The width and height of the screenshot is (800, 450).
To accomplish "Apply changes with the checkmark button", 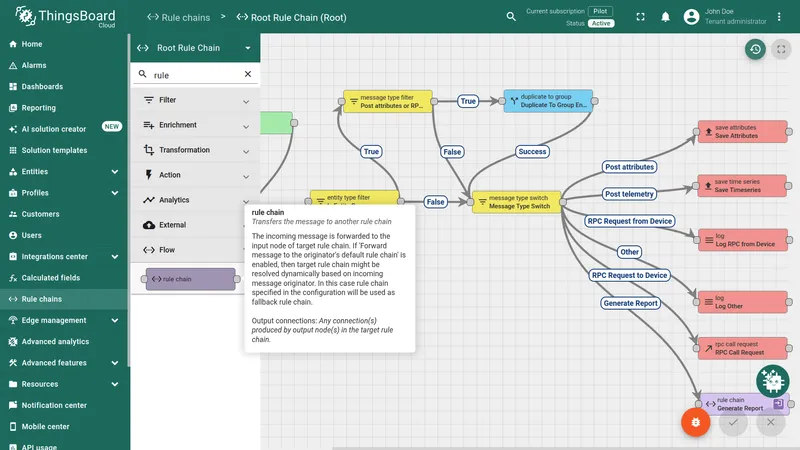I will 733,422.
